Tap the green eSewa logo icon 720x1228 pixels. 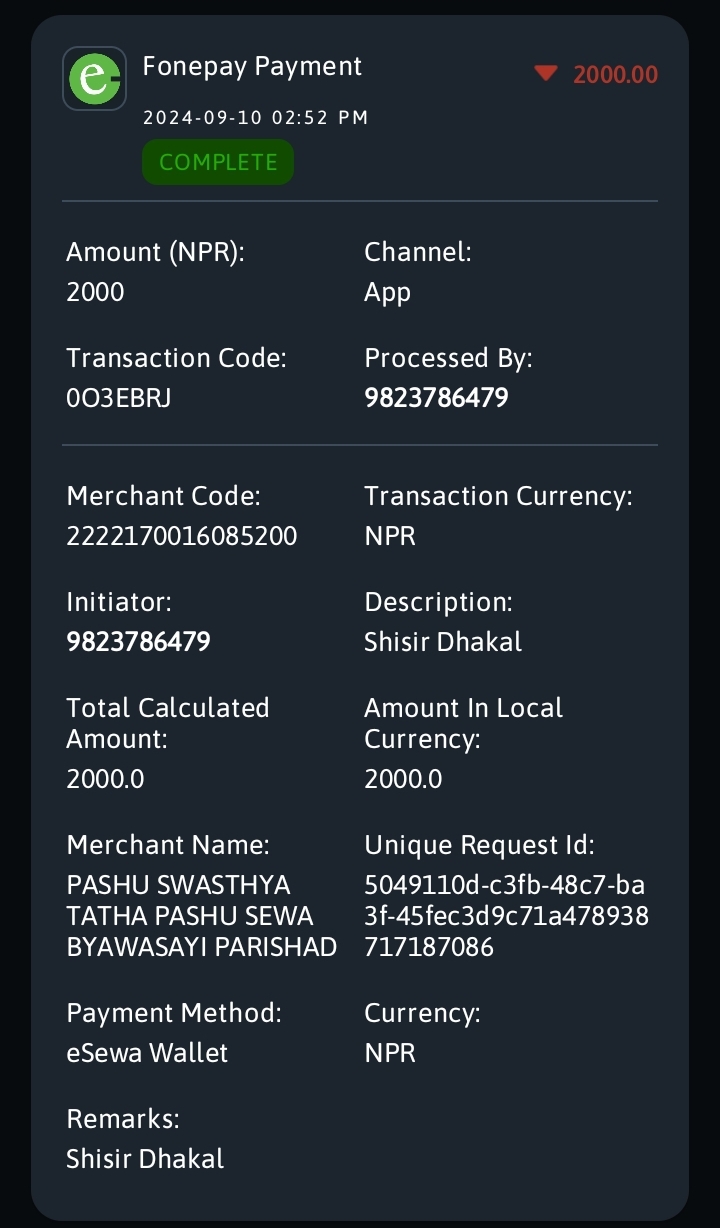point(94,78)
